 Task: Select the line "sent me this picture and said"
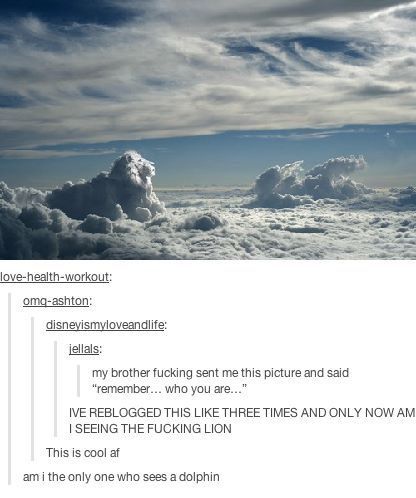[272, 373]
